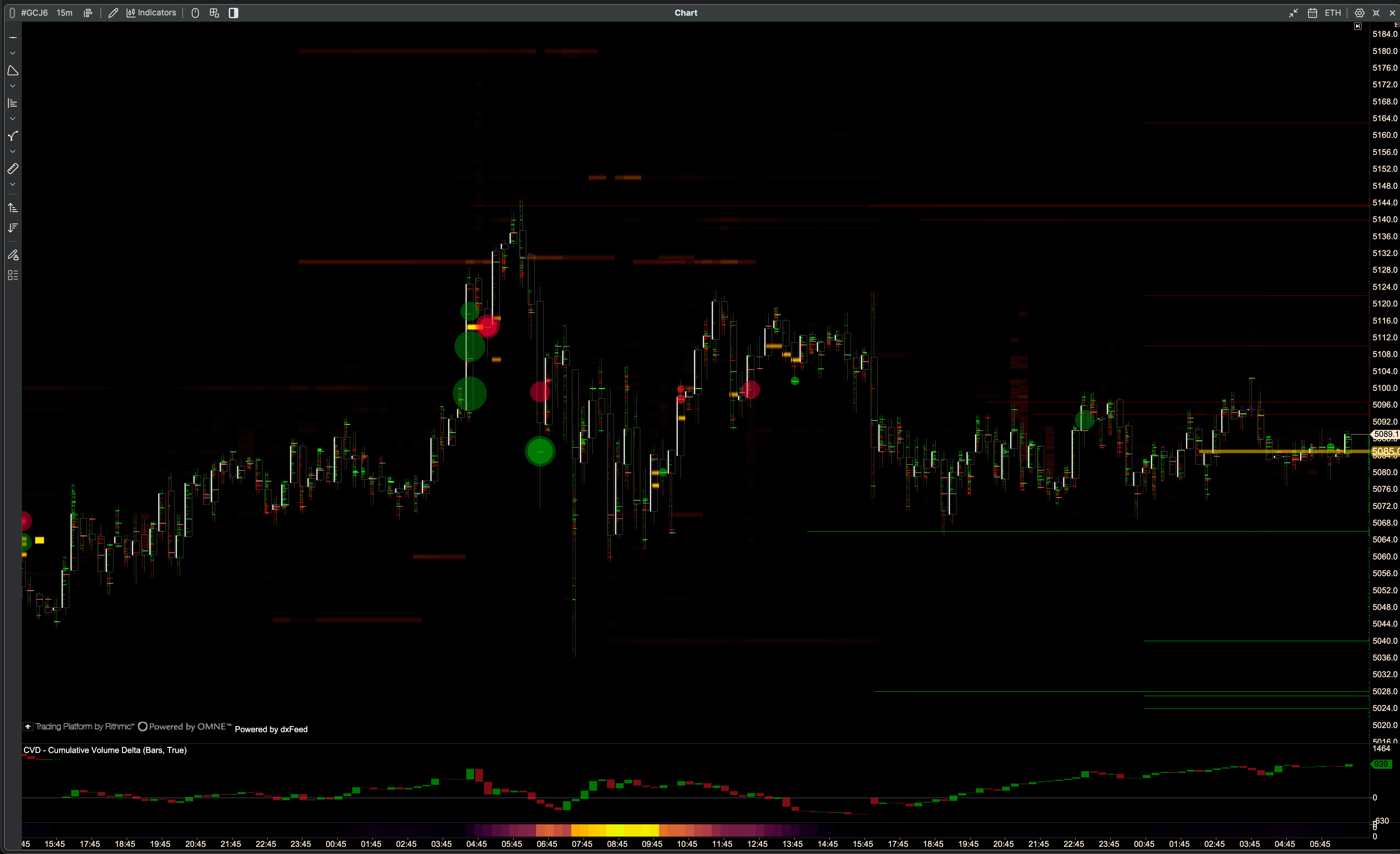Toggle the side panel layout button
Viewport: 1400px width, 854px height.
click(x=233, y=13)
